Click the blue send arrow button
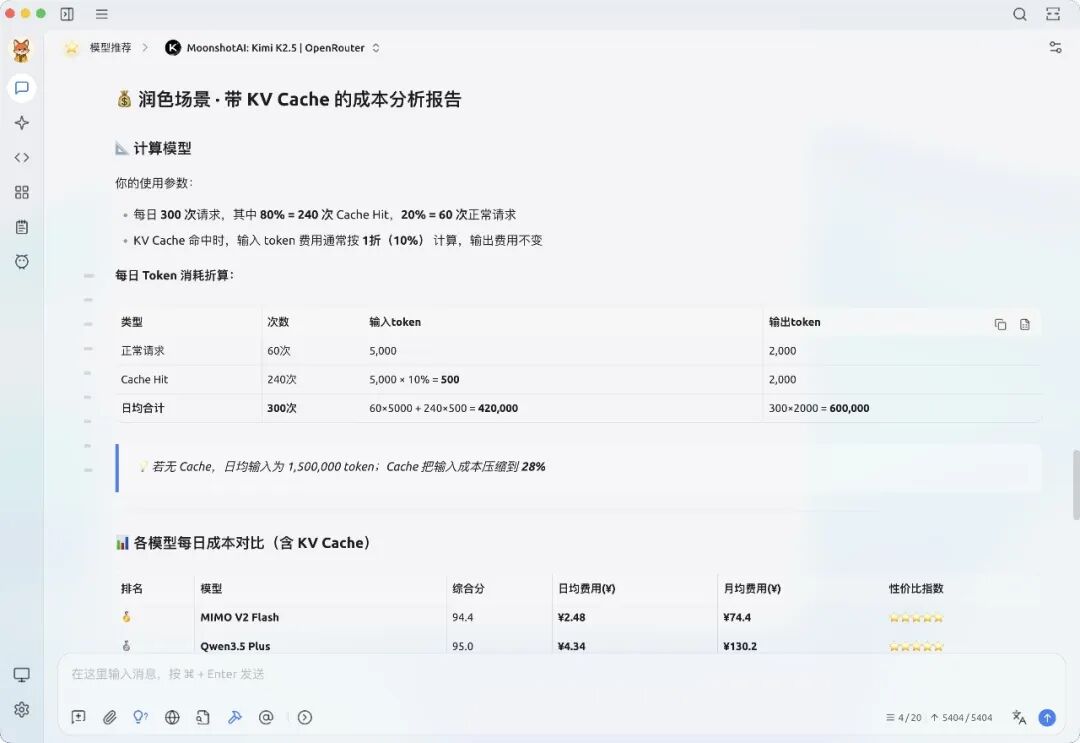Image resolution: width=1080 pixels, height=743 pixels. pos(1047,717)
